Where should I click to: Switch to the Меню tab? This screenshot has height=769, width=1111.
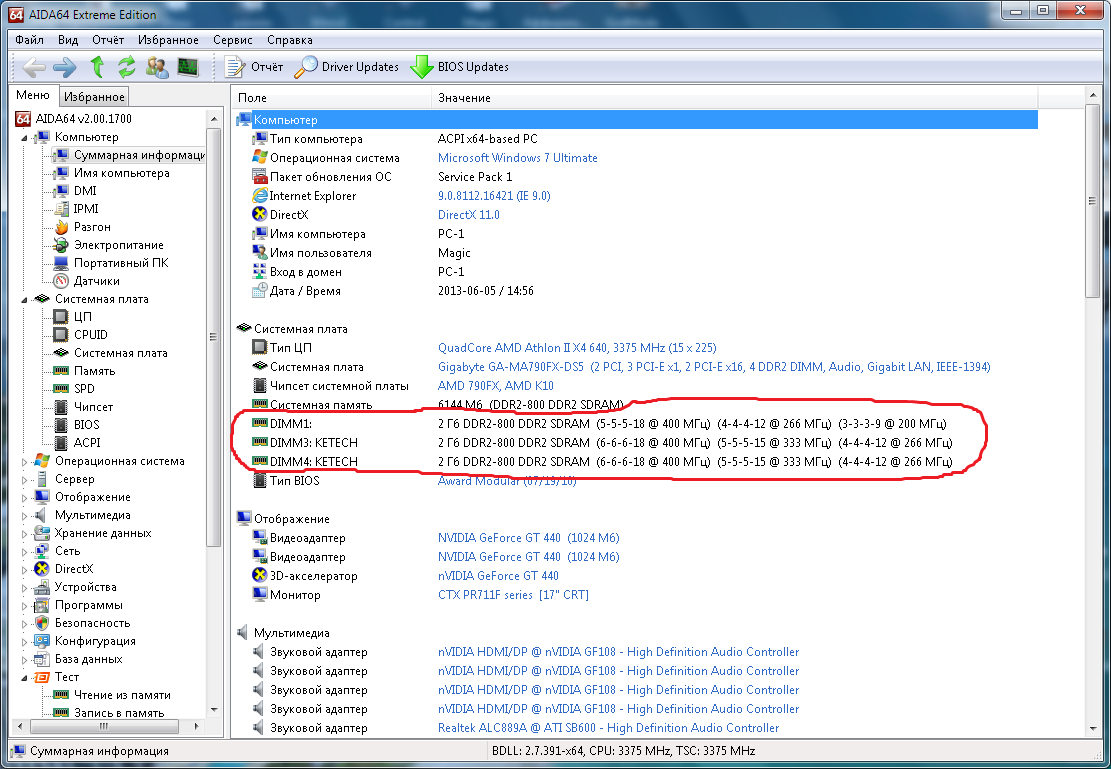[x=33, y=96]
